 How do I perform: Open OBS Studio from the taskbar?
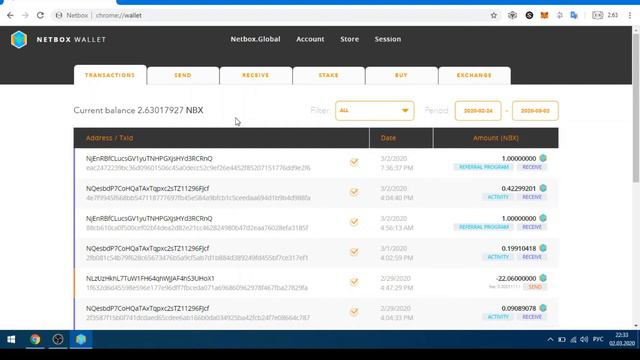pos(58,339)
